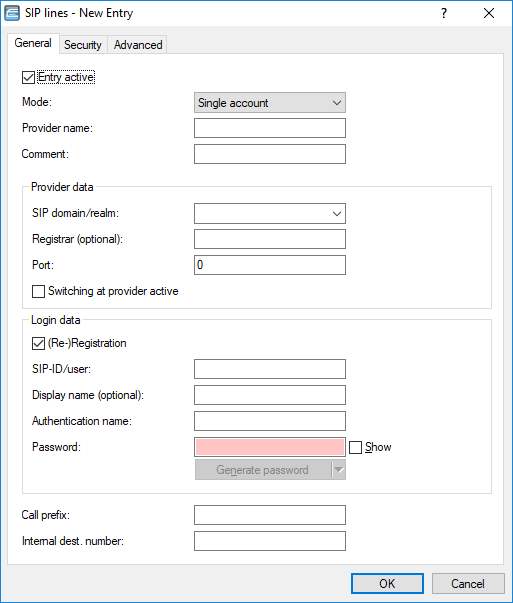The height and width of the screenshot is (603, 513).
Task: Switch to the Advanced tab
Action: [x=138, y=45]
